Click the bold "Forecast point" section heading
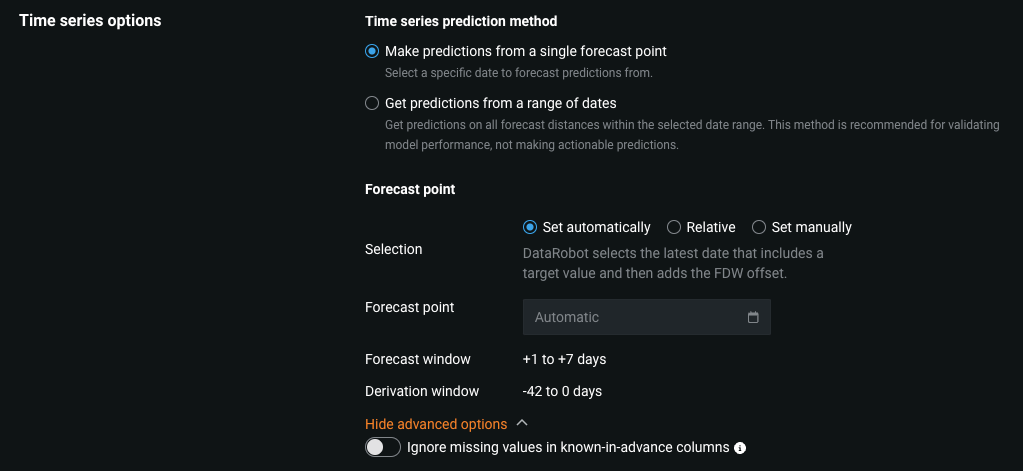This screenshot has width=1023, height=471. coord(410,189)
